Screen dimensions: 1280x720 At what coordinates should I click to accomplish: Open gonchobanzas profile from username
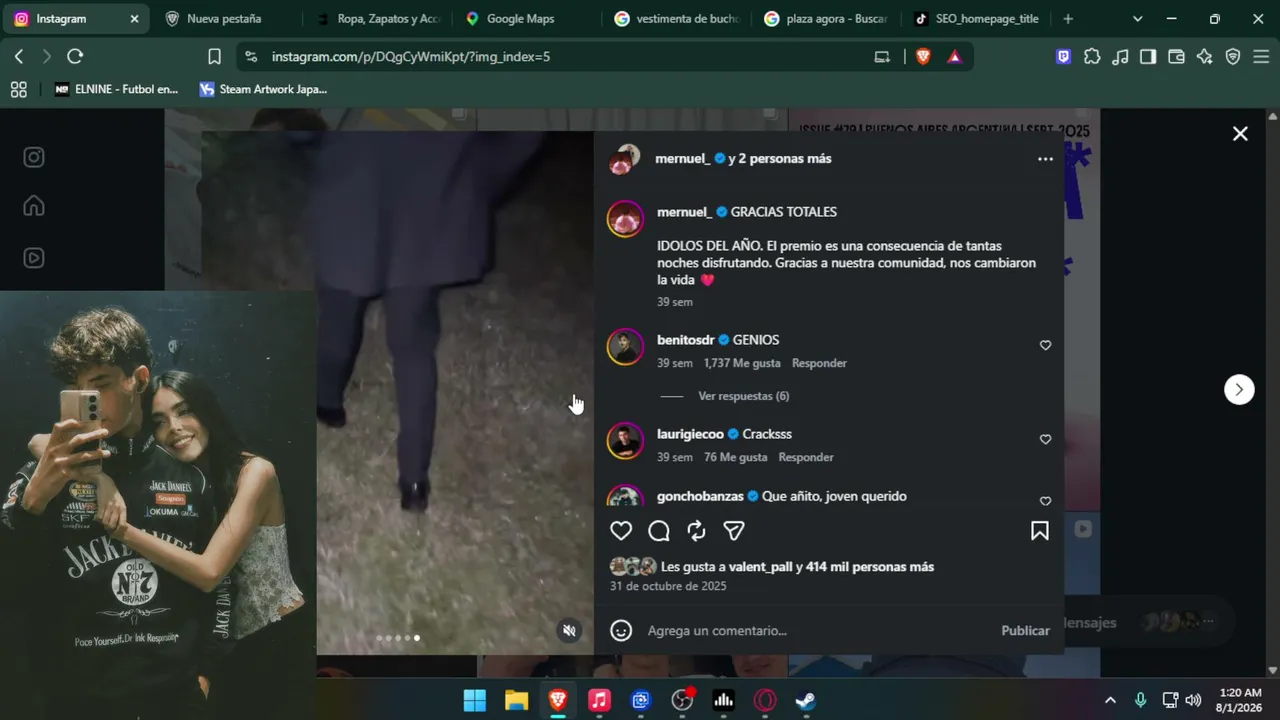701,496
